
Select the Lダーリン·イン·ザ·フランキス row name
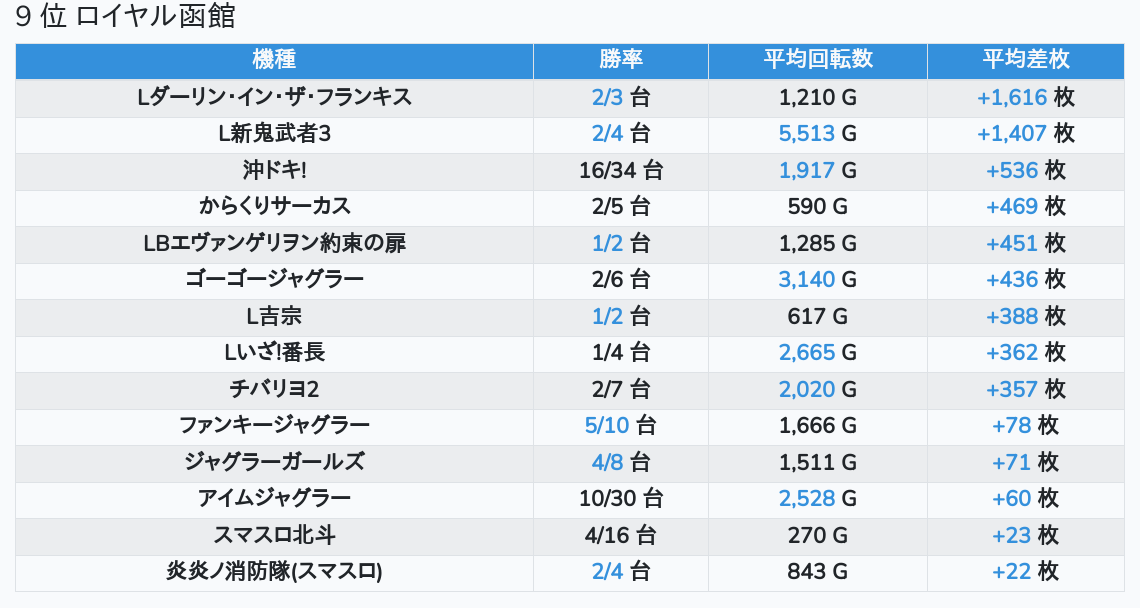click(x=274, y=97)
